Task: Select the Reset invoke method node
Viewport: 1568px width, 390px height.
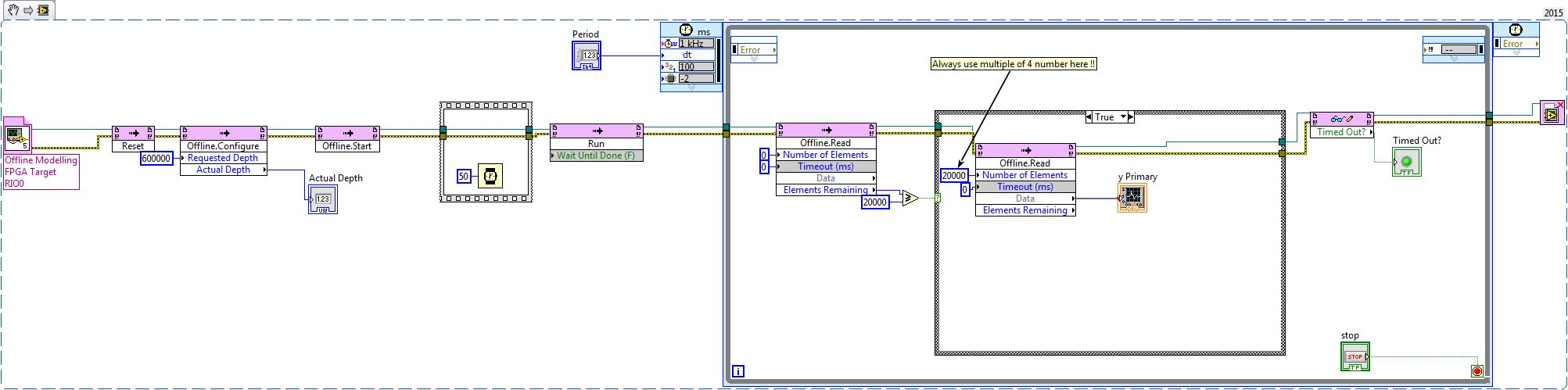Action: coord(133,139)
